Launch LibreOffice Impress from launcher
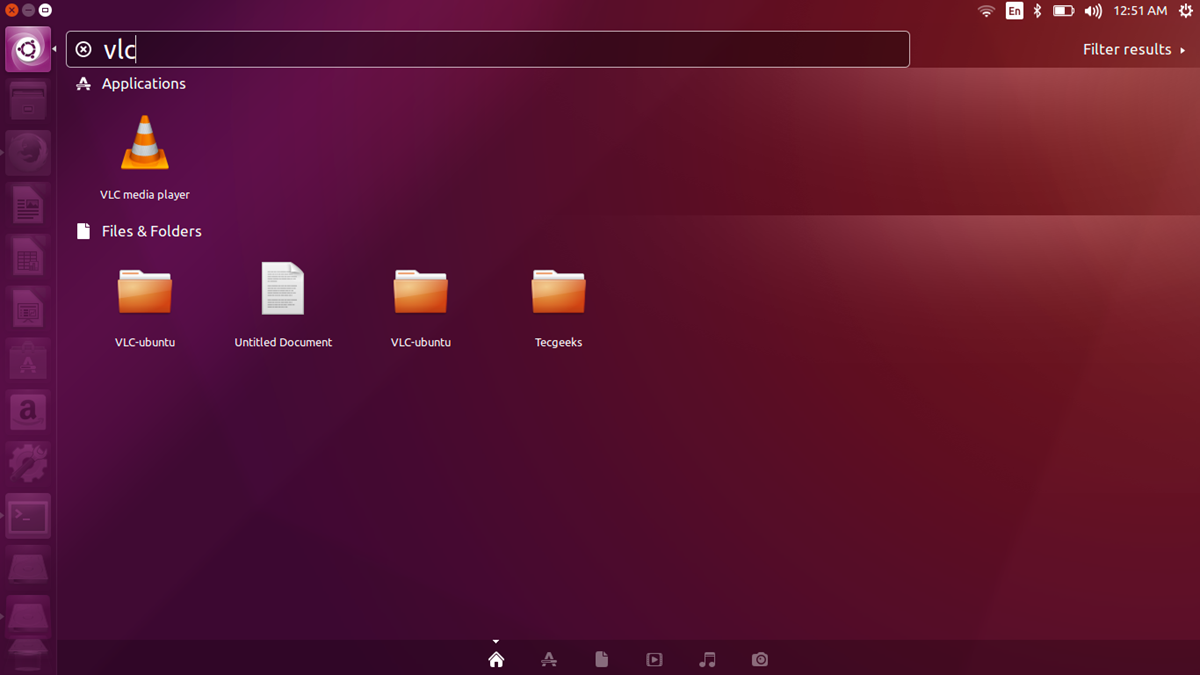 (28, 309)
